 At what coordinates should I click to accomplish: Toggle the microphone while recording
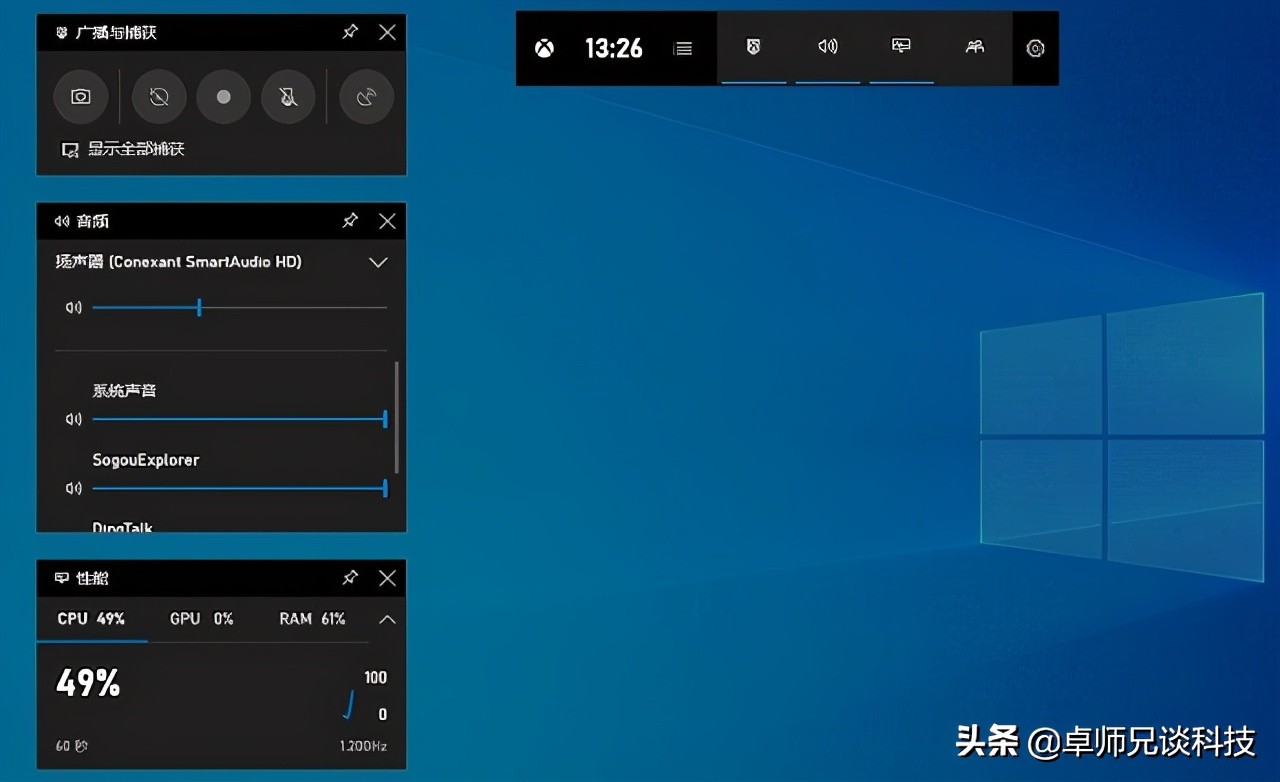(288, 97)
